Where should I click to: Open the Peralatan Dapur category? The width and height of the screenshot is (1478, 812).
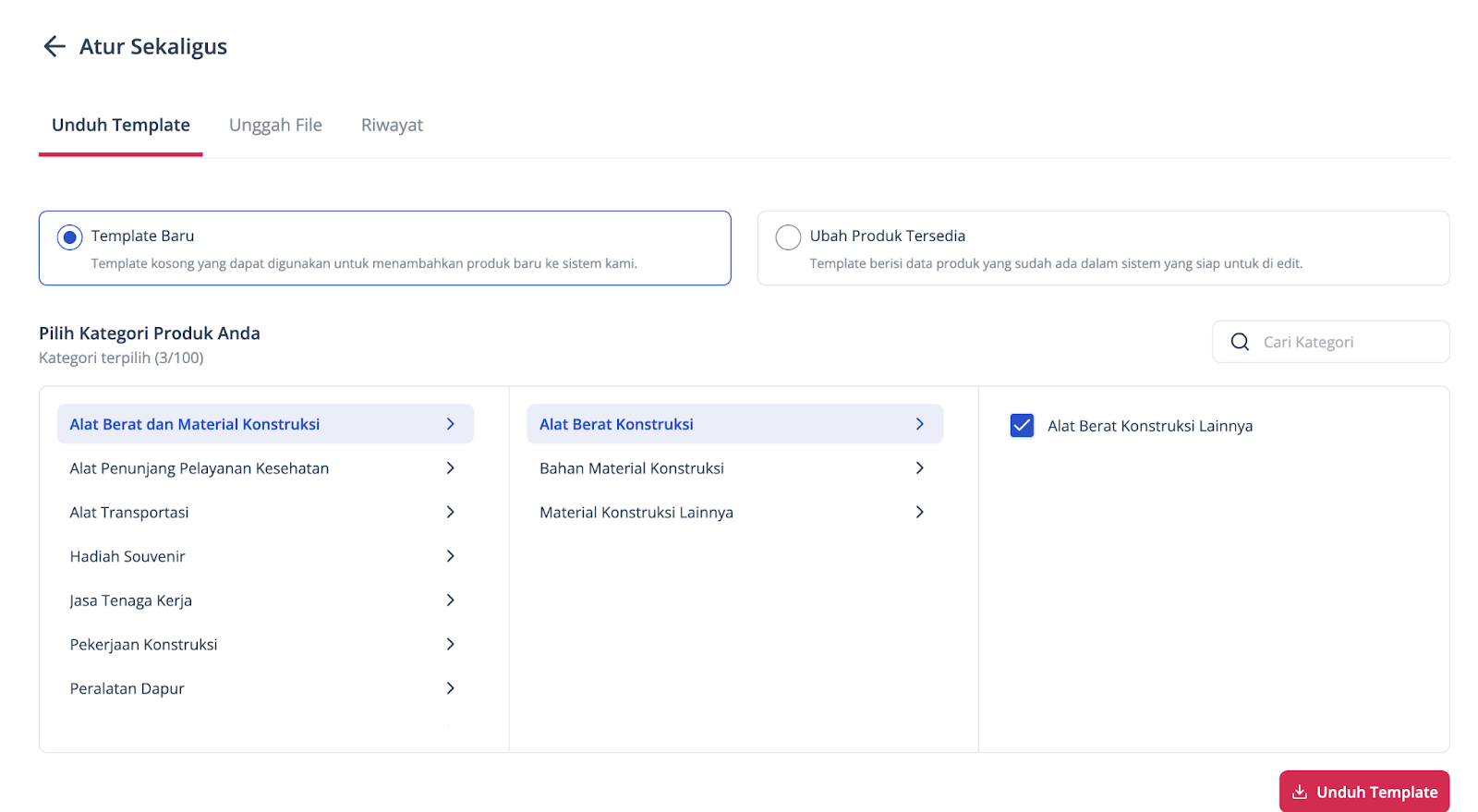[x=265, y=688]
